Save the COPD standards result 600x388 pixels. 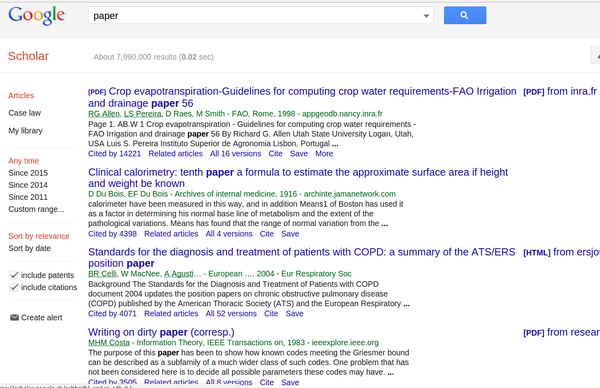pos(295,313)
